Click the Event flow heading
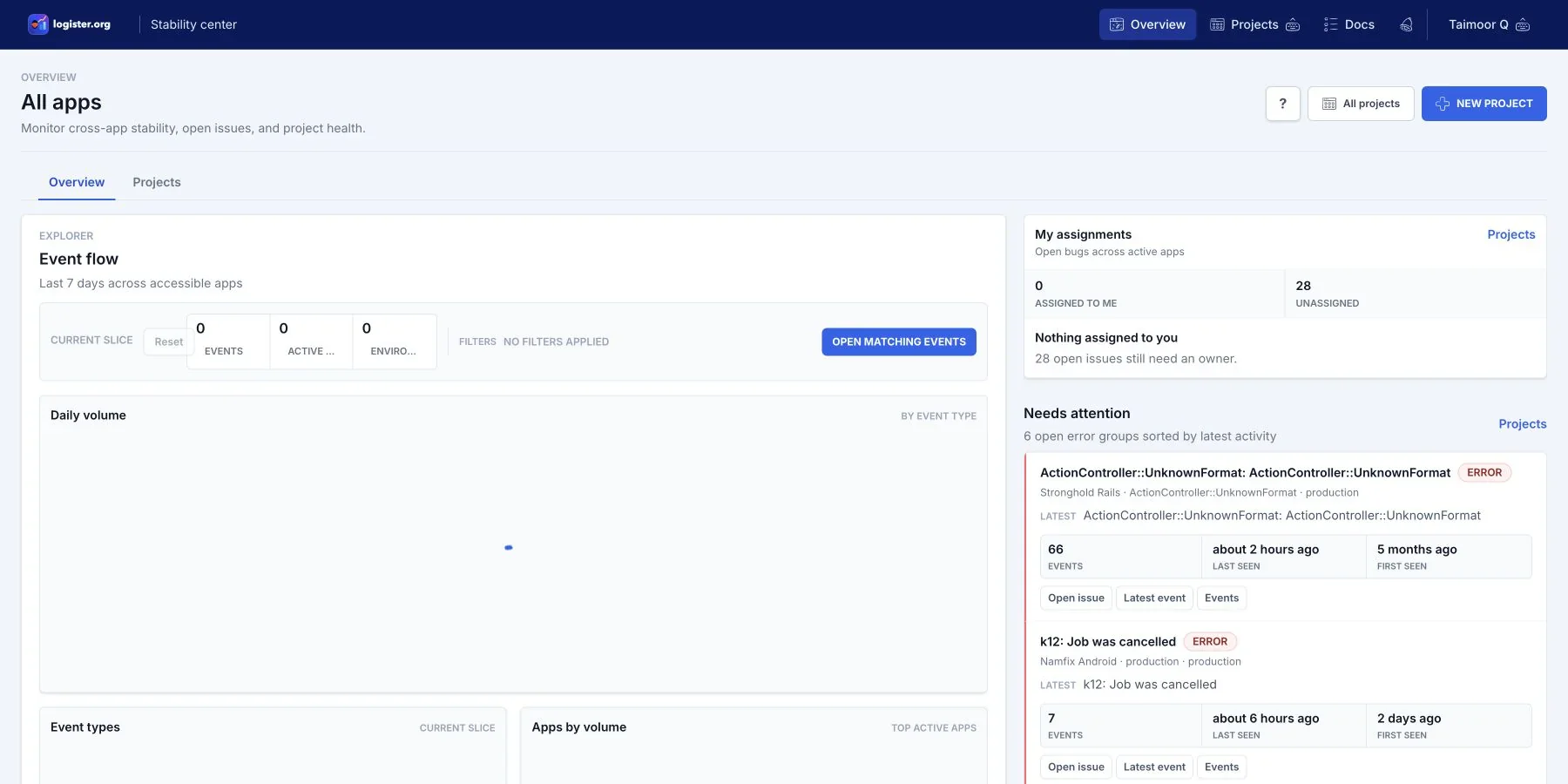 (x=78, y=259)
